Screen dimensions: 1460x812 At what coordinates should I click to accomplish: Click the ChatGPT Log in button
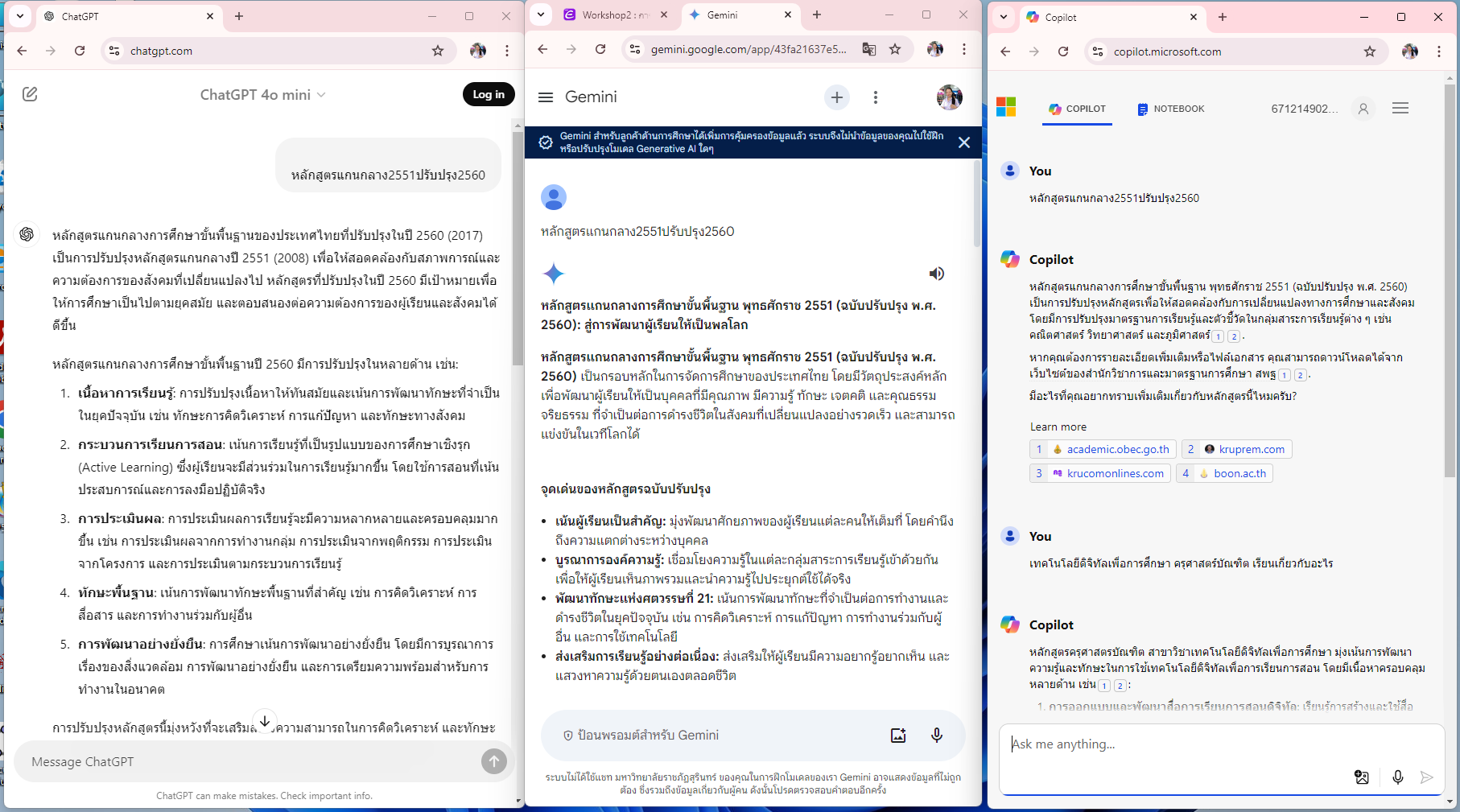point(489,94)
